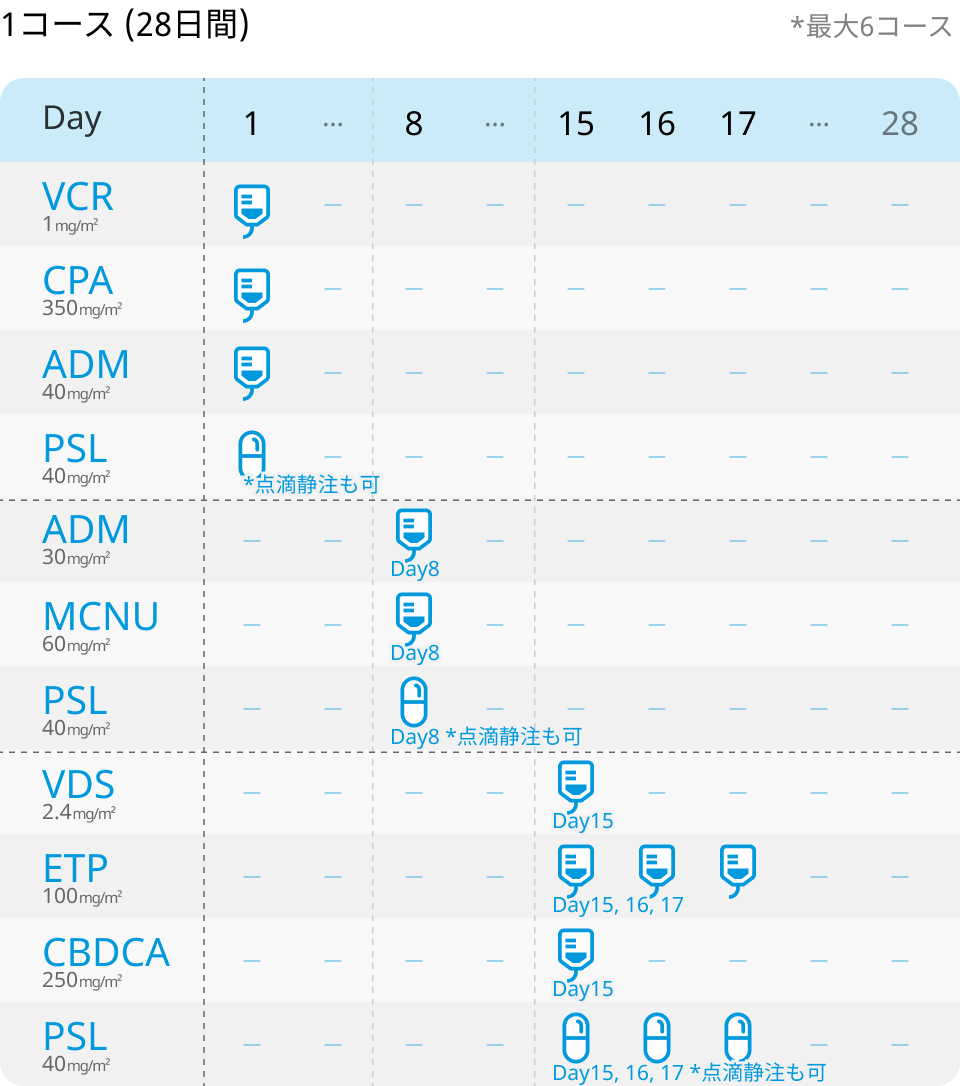Image resolution: width=960 pixels, height=1086 pixels.
Task: Click the VDS drug name label
Action: [x=78, y=785]
